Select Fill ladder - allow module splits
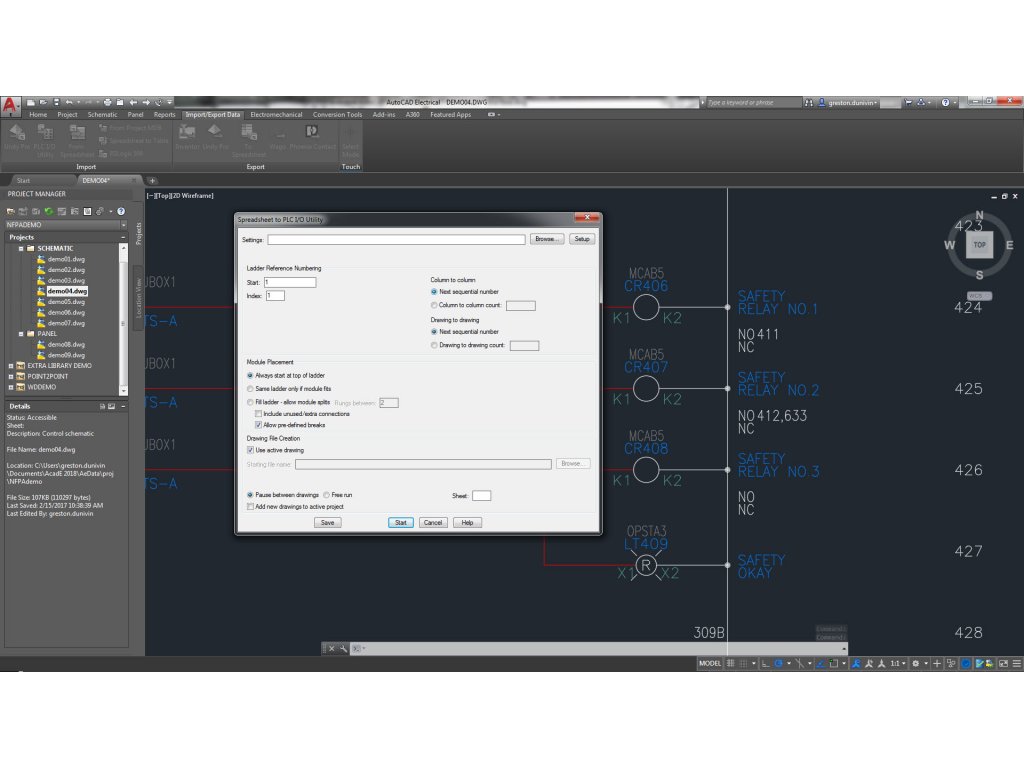Viewport: 1024px width, 768px height. pos(250,402)
